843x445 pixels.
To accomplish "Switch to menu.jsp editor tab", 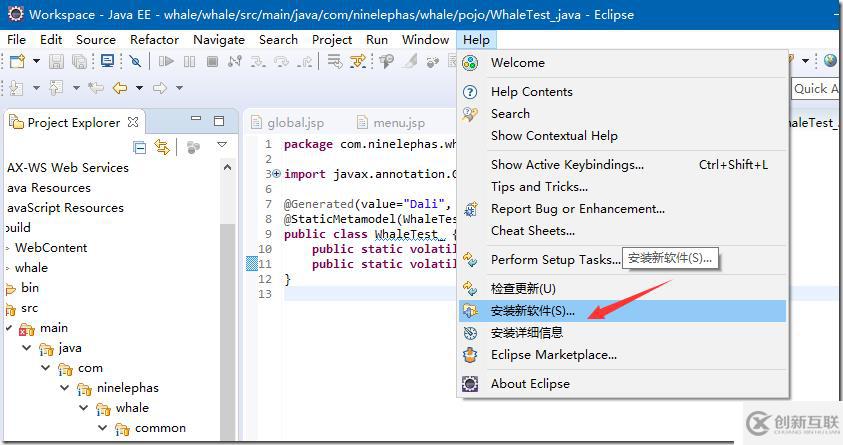I will tap(391, 123).
